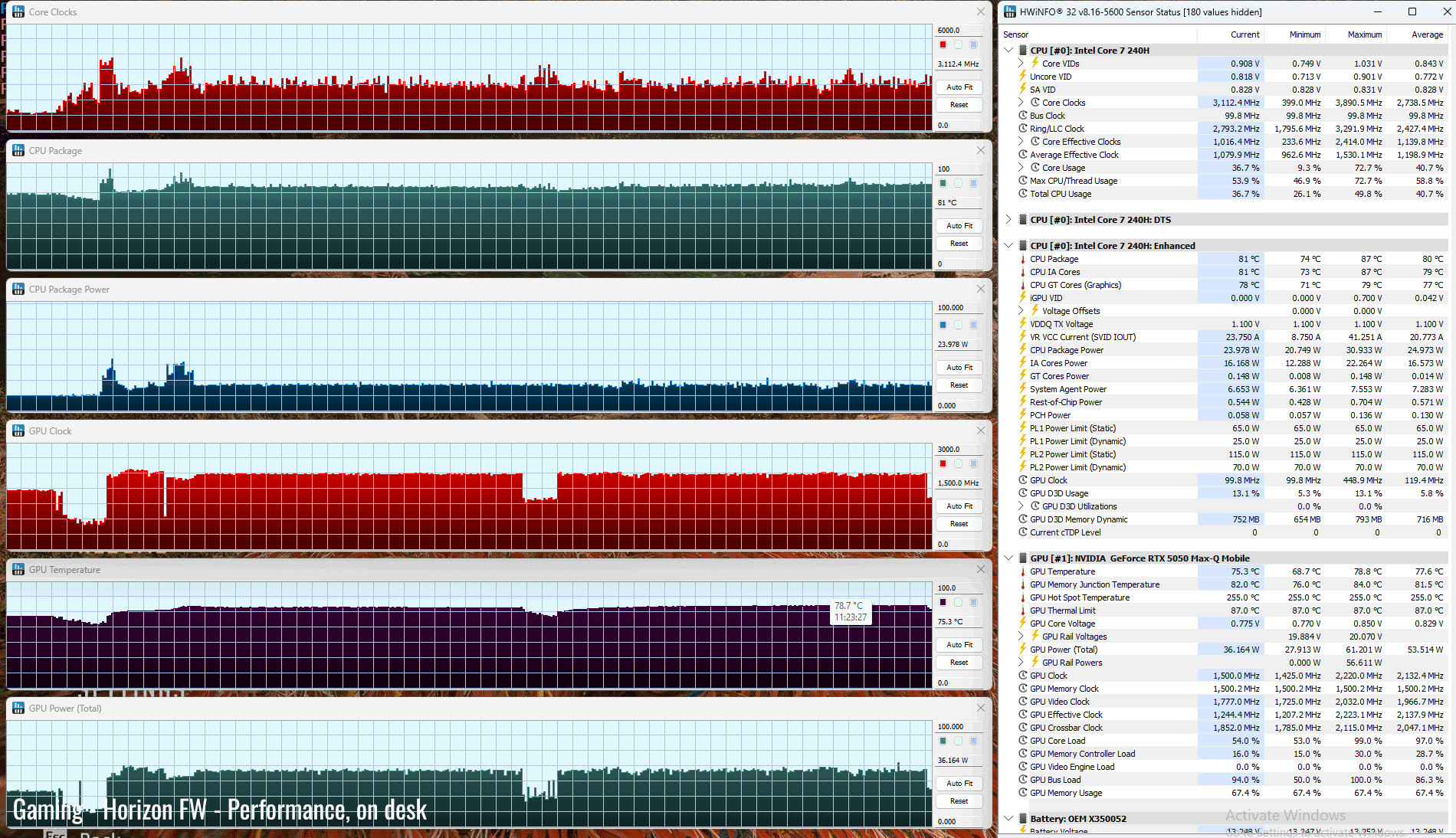1456x838 pixels.
Task: Expand the Core Clocks sensor row
Action: coord(1021,103)
